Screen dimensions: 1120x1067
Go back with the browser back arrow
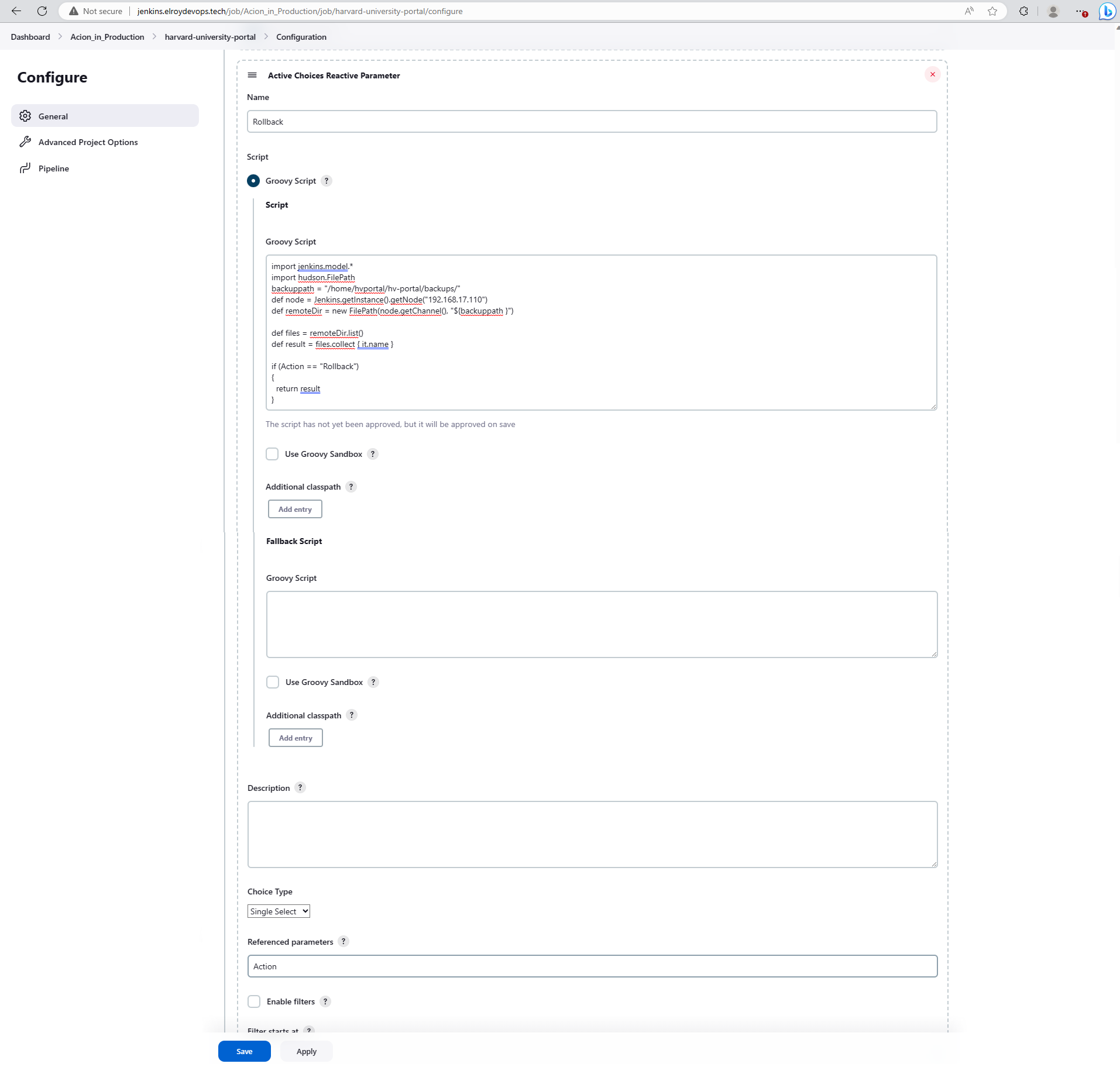(x=16, y=11)
